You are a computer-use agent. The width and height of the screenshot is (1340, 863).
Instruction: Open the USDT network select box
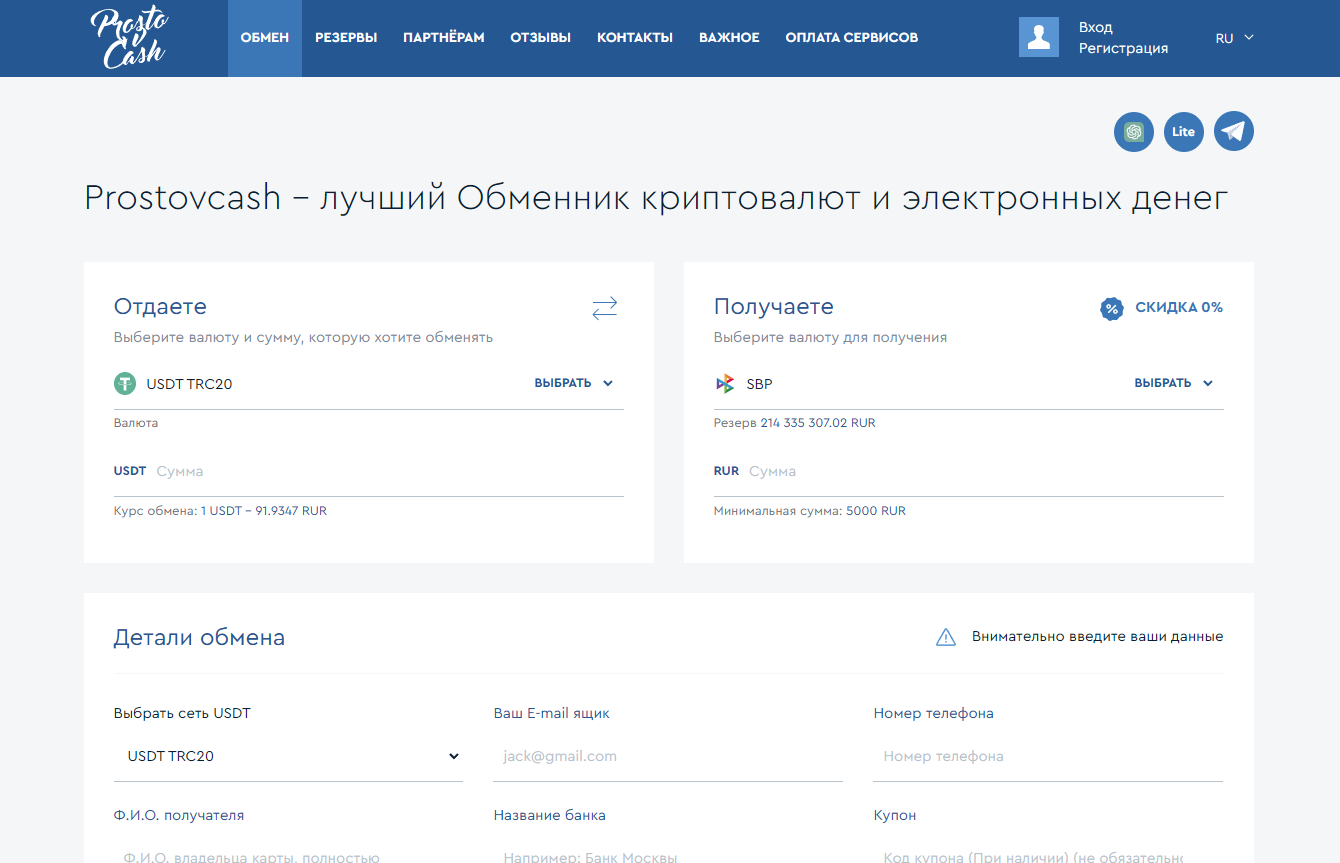tap(289, 756)
